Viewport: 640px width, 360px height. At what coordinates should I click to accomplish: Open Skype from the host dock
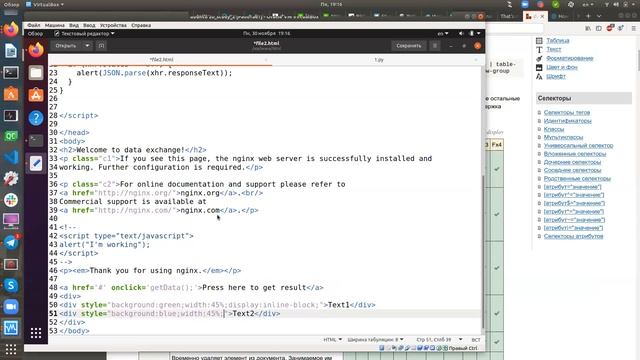click(x=11, y=285)
